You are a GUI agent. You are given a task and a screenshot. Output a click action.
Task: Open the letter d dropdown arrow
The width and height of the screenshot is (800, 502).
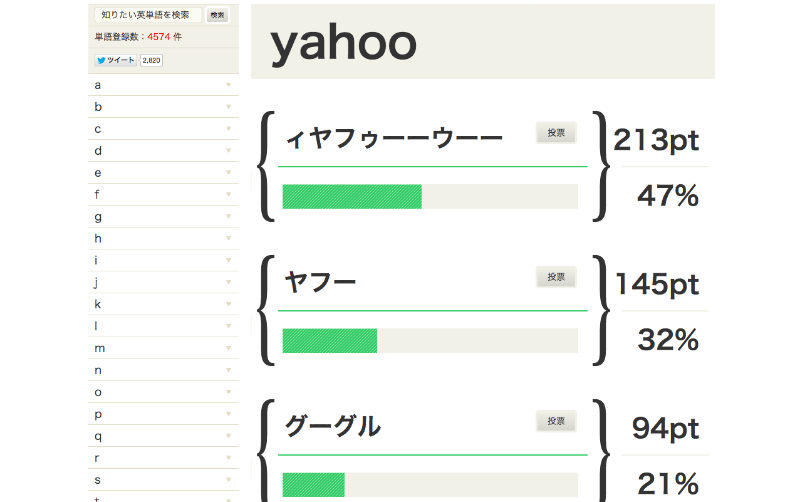(229, 150)
